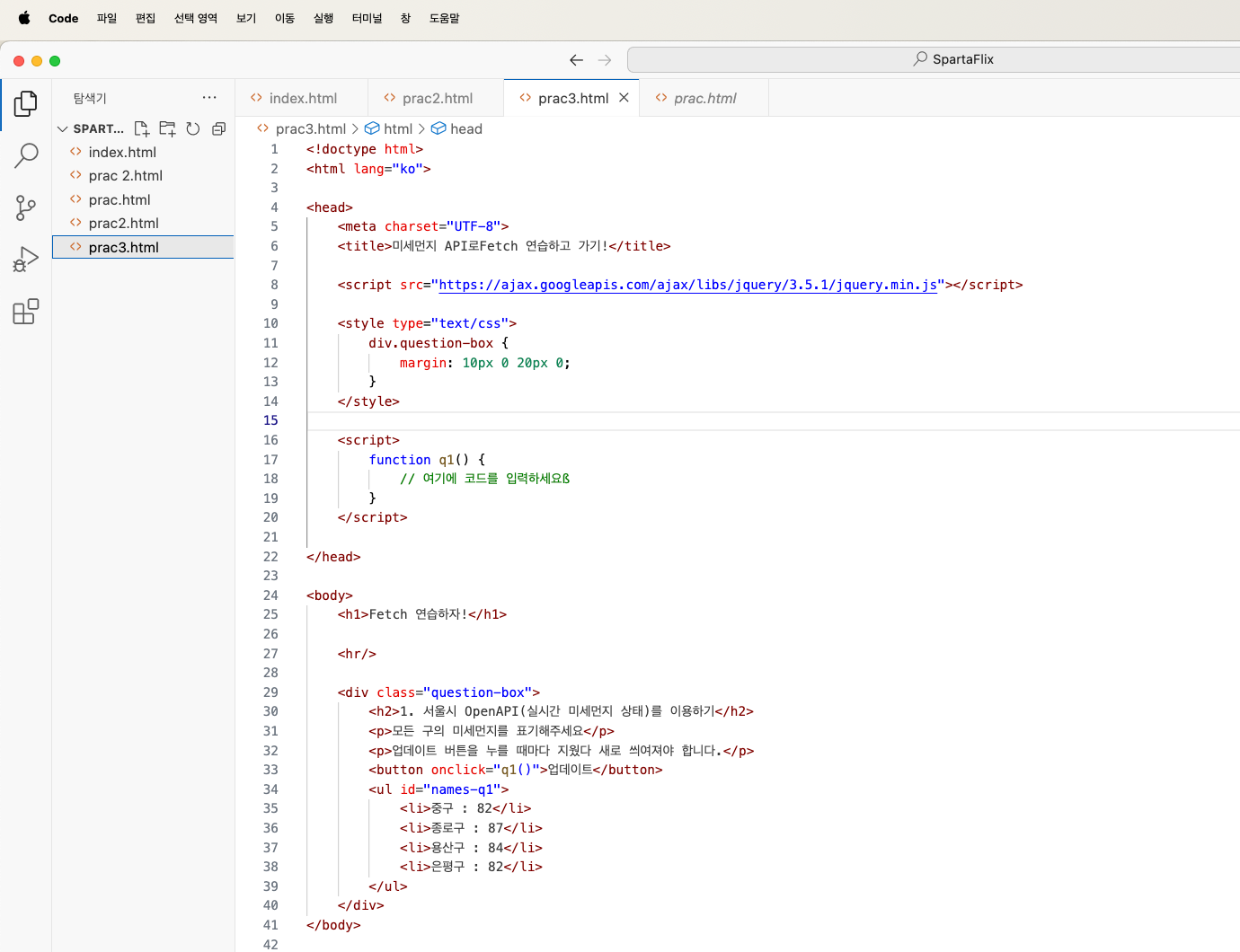
Task: Open the Search view in activity bar
Action: click(26, 156)
